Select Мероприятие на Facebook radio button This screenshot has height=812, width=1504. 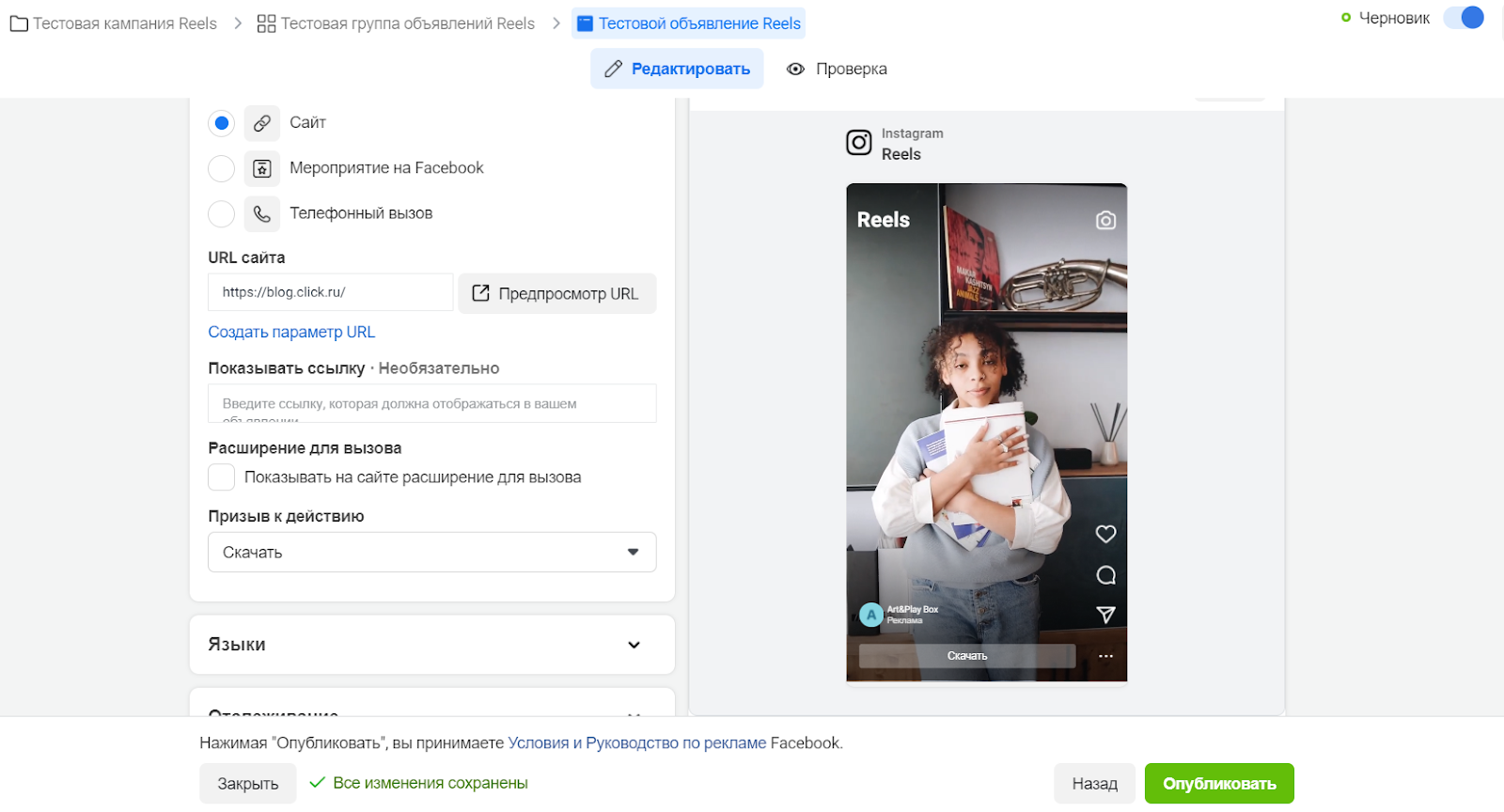[x=221, y=168]
